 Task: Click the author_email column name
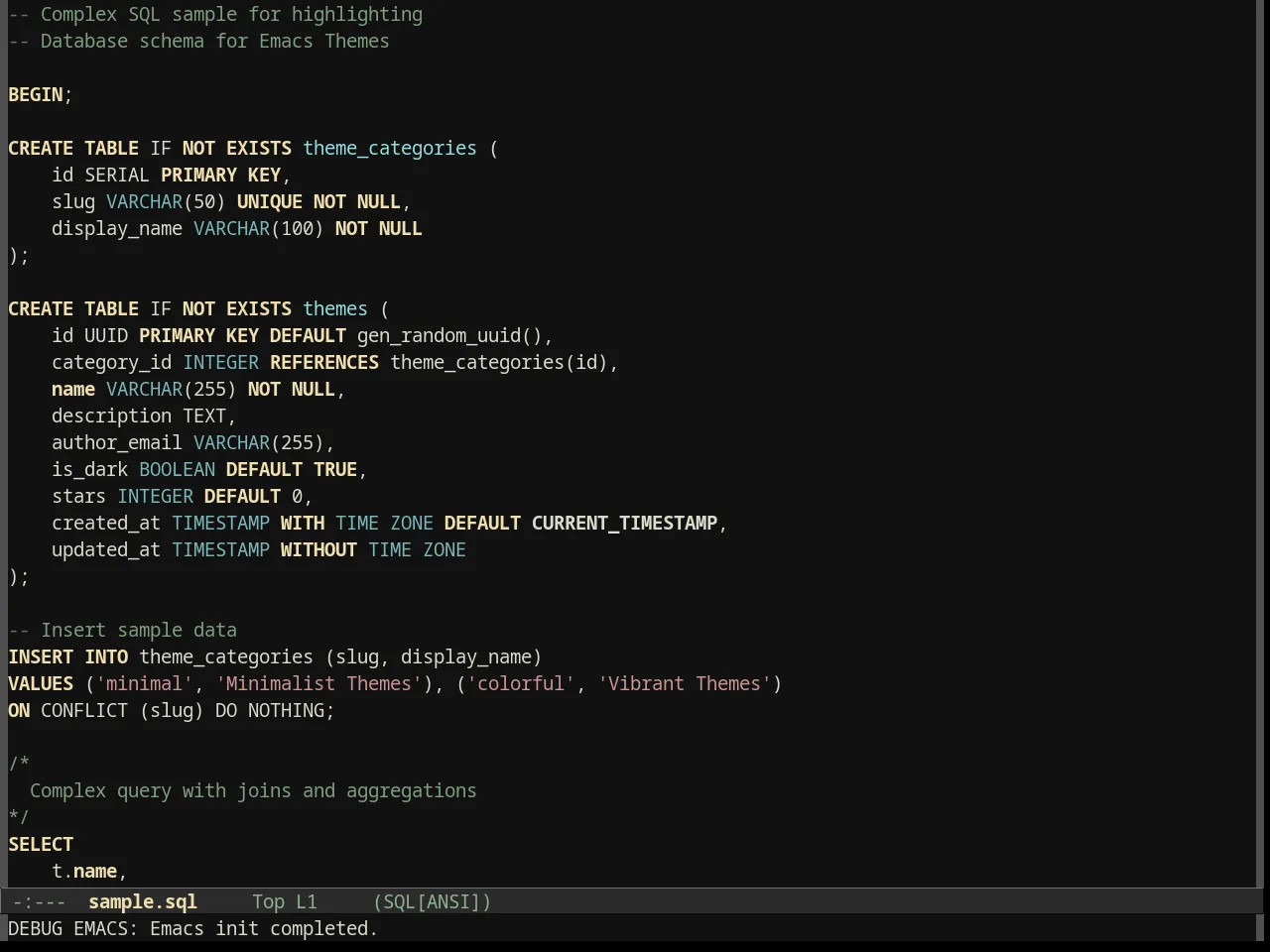click(117, 442)
